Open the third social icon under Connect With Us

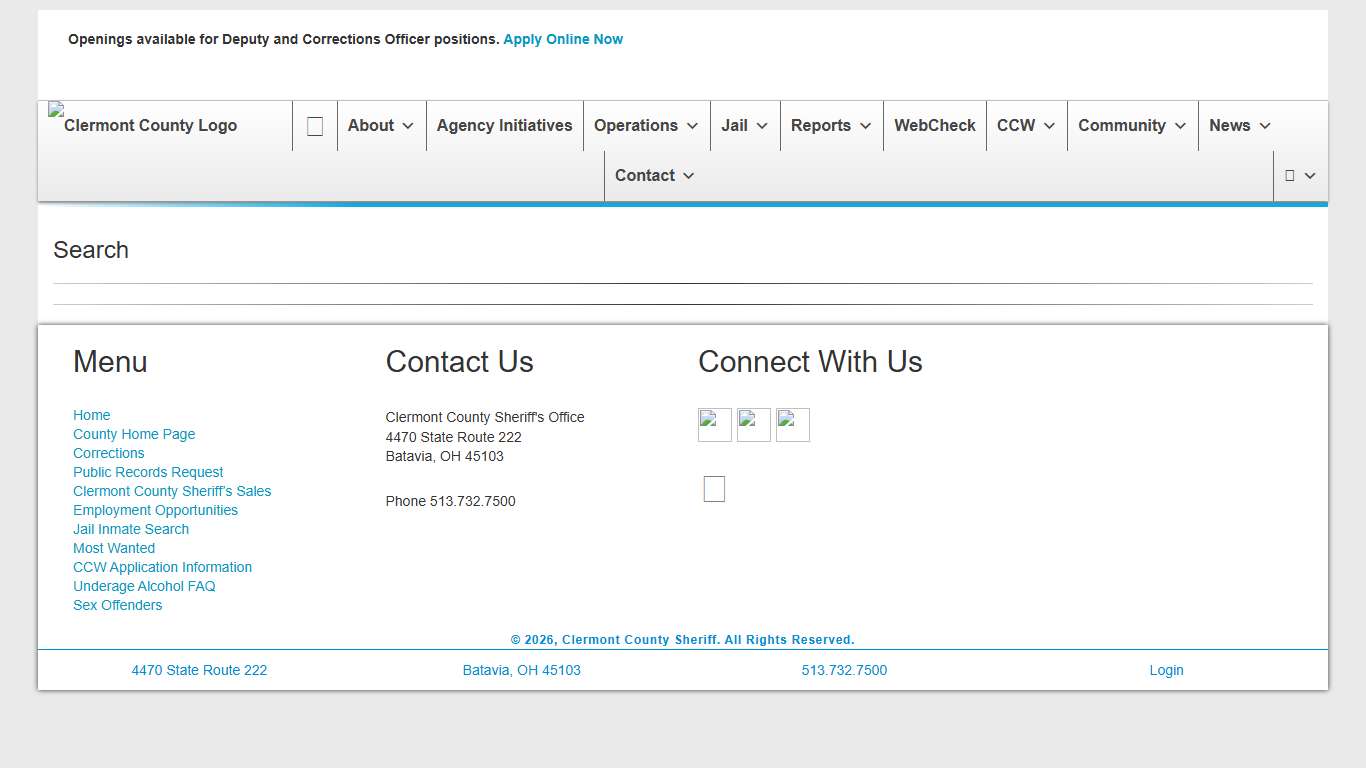tap(793, 425)
